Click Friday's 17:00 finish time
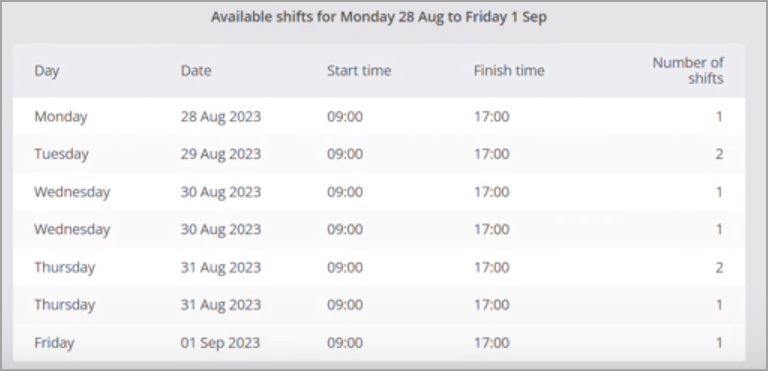This screenshot has height=371, width=768. (x=491, y=343)
